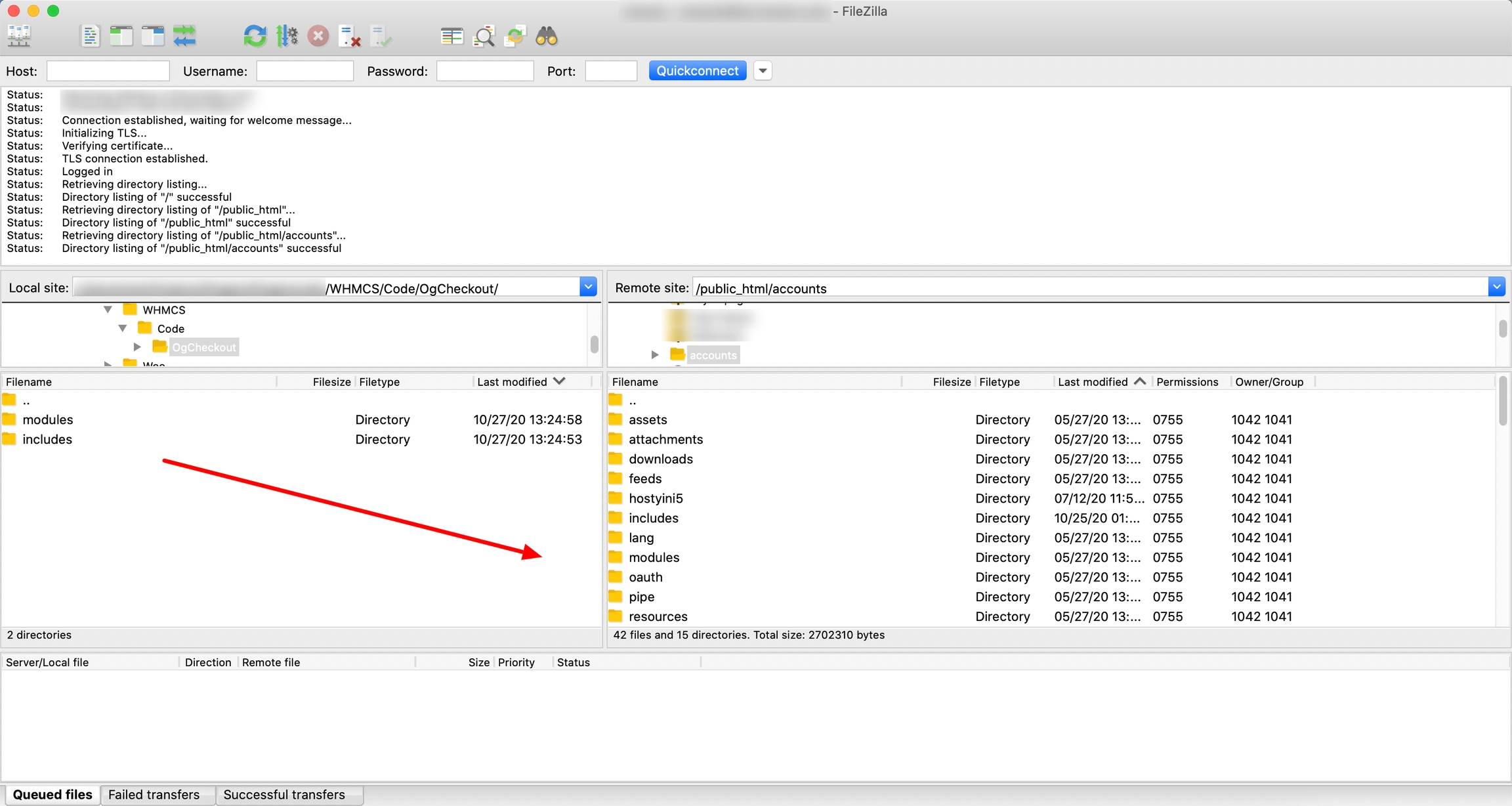
Task: Click process queue arrows-with-gears icon
Action: tap(287, 36)
